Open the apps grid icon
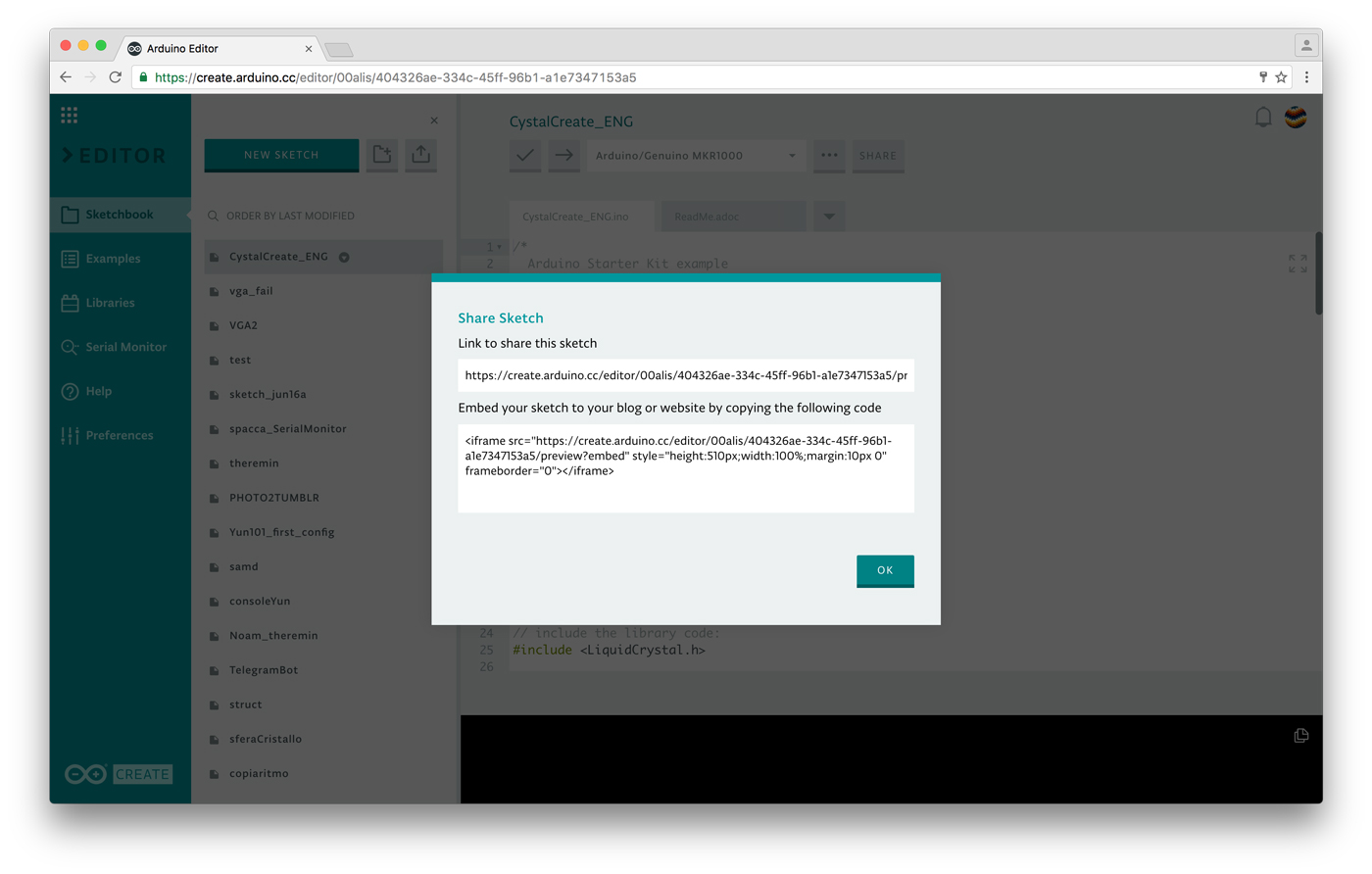The height and width of the screenshot is (874, 1372). click(x=69, y=116)
